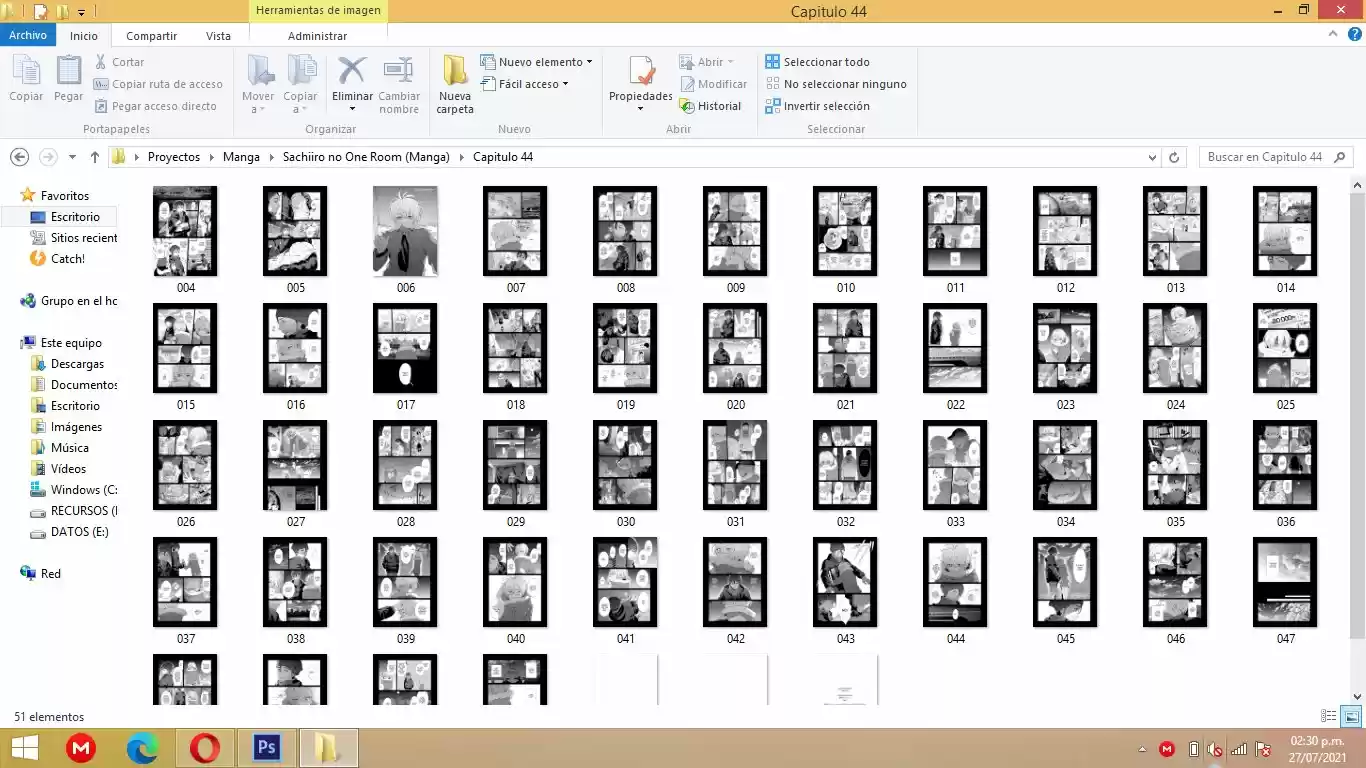This screenshot has width=1366, height=768.
Task: Open the ribbon help question mark
Action: click(x=1355, y=34)
